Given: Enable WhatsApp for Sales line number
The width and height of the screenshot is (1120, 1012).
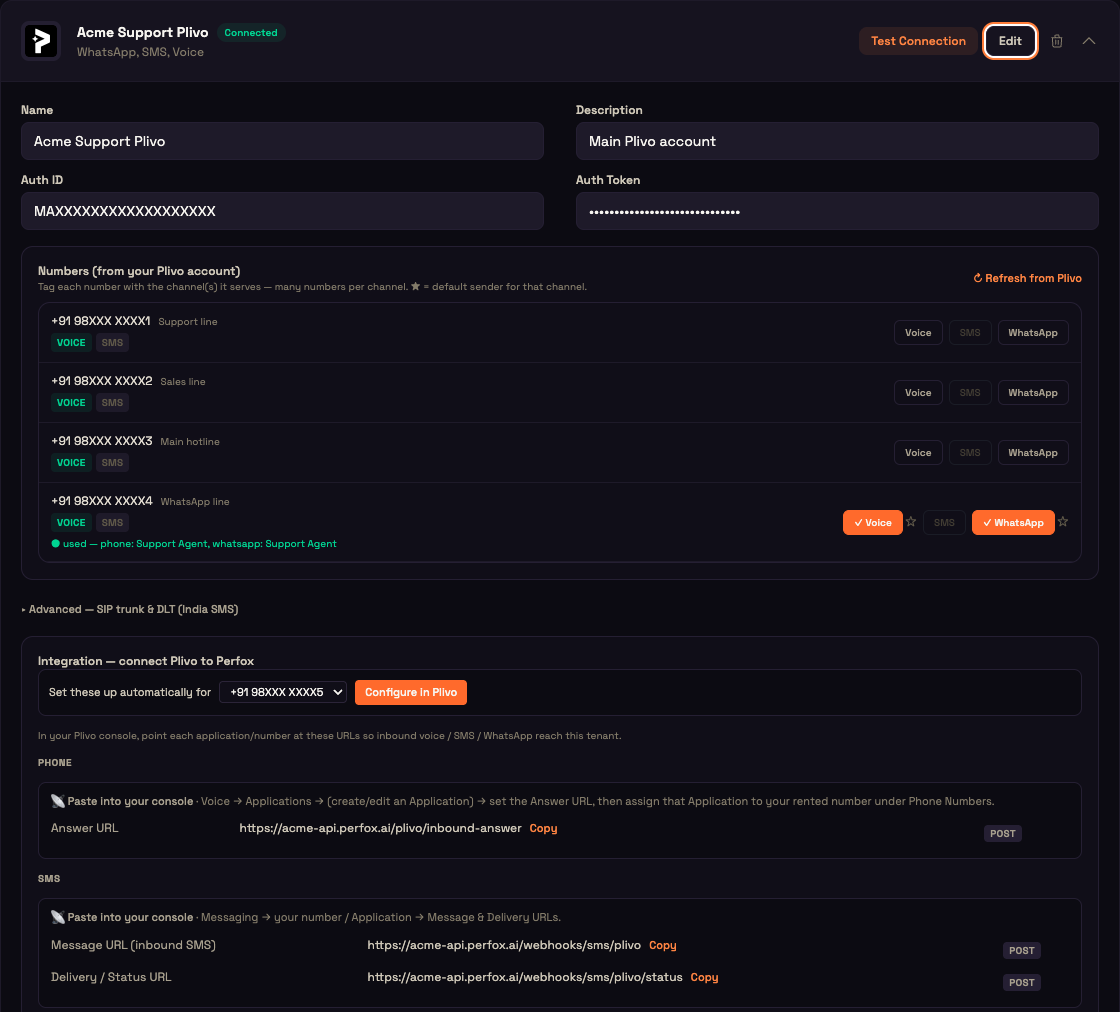Looking at the screenshot, I should click(1032, 393).
